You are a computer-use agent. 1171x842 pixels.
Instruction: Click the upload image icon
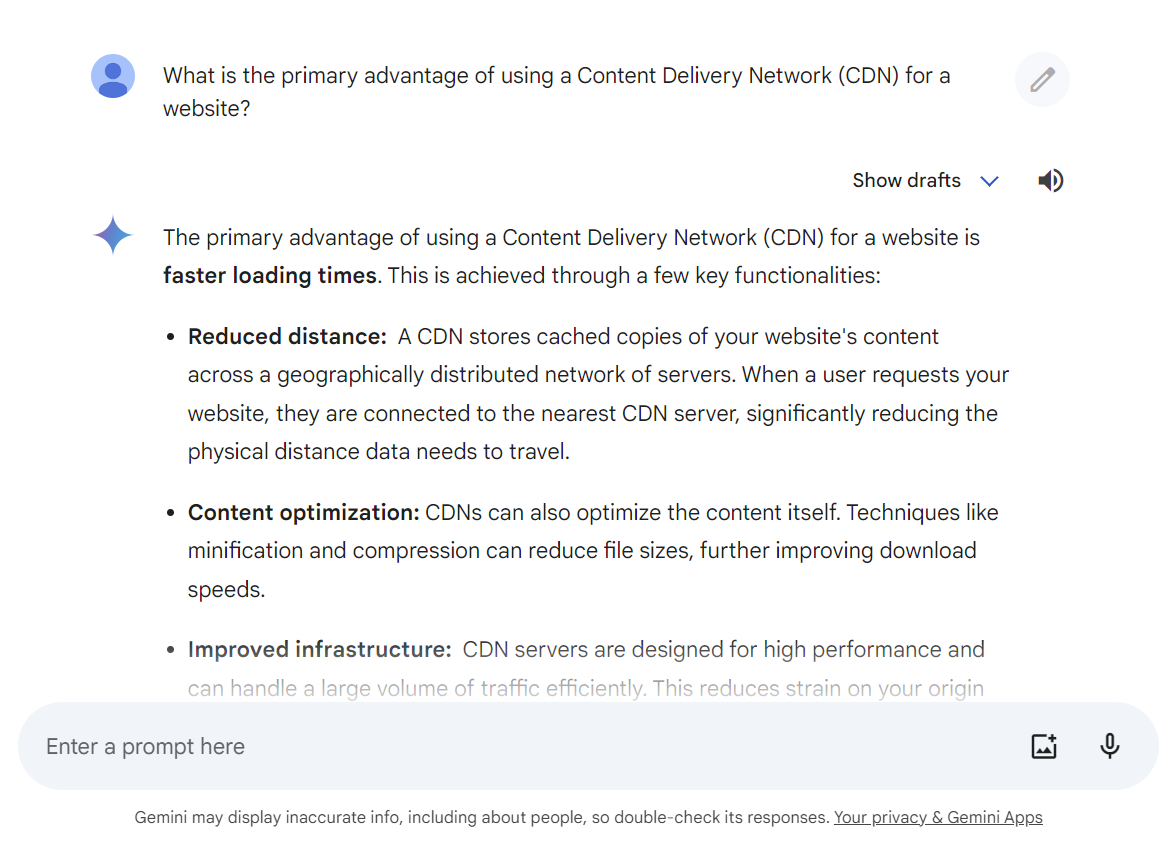(x=1044, y=746)
